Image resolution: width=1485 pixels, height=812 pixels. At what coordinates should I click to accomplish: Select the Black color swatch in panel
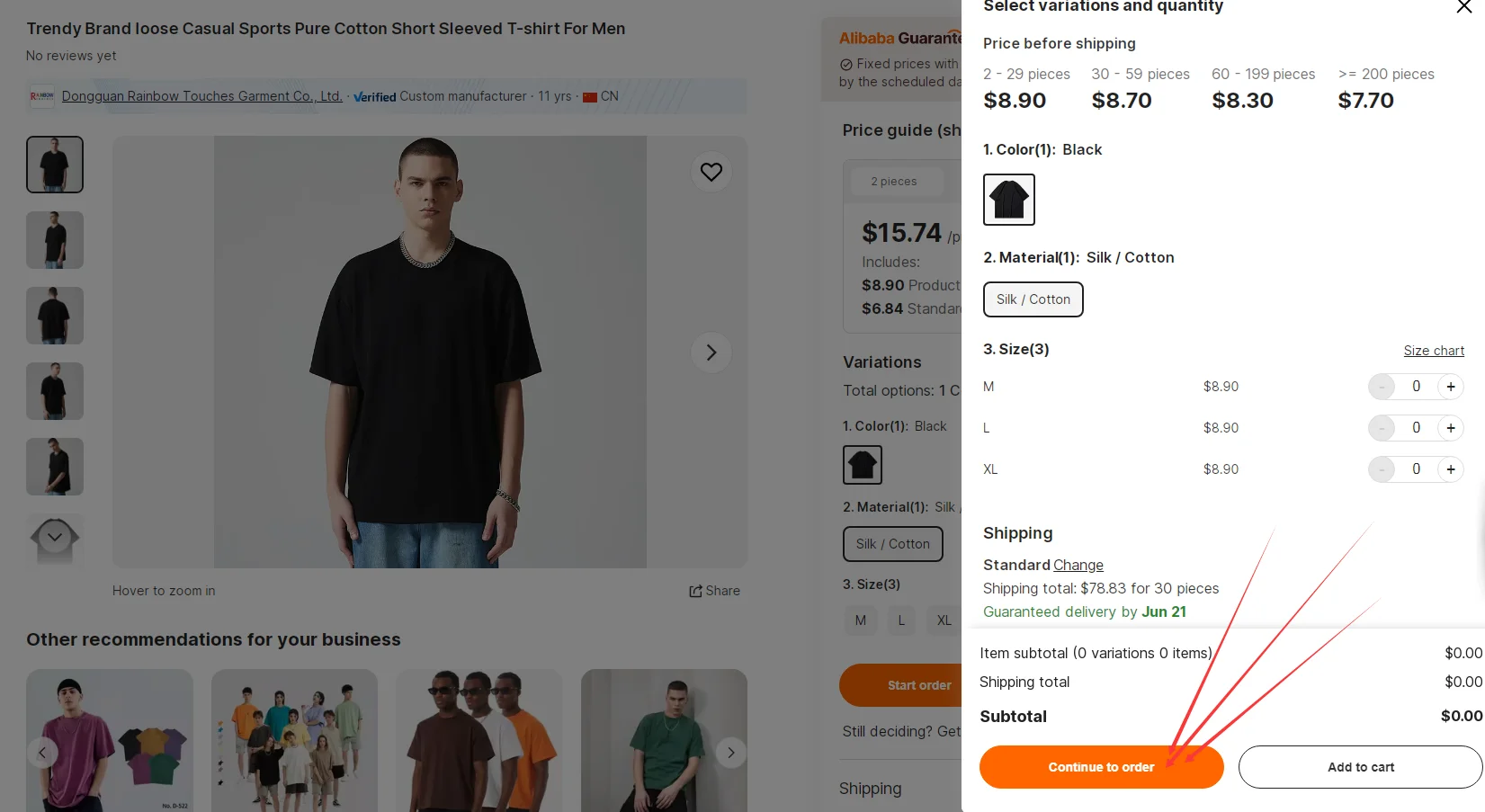pyautogui.click(x=1008, y=200)
